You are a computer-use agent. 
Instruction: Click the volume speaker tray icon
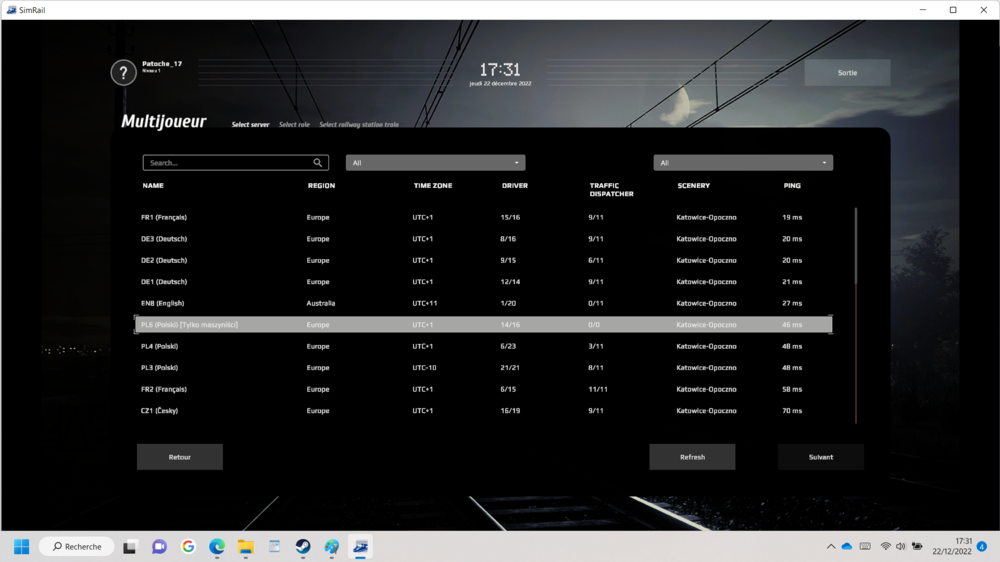901,547
